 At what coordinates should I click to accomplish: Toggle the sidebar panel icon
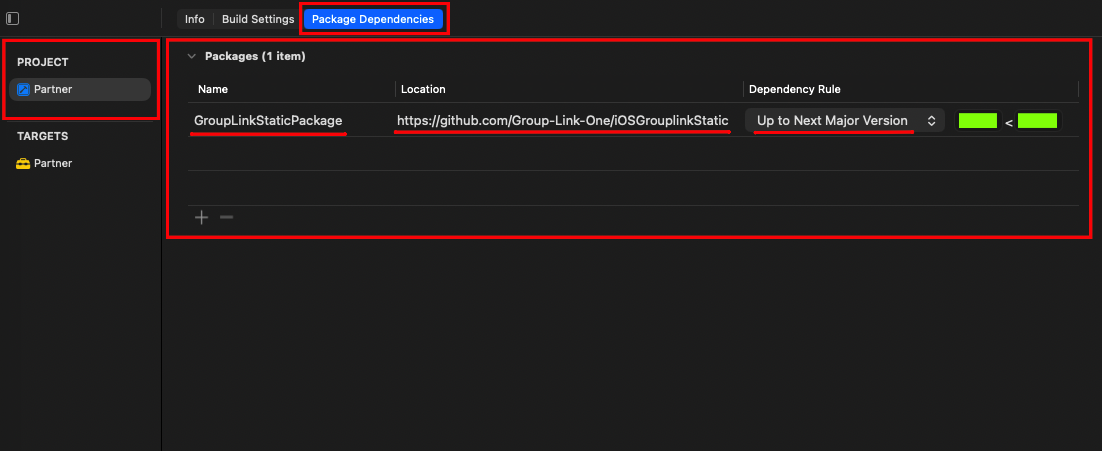(x=12, y=19)
